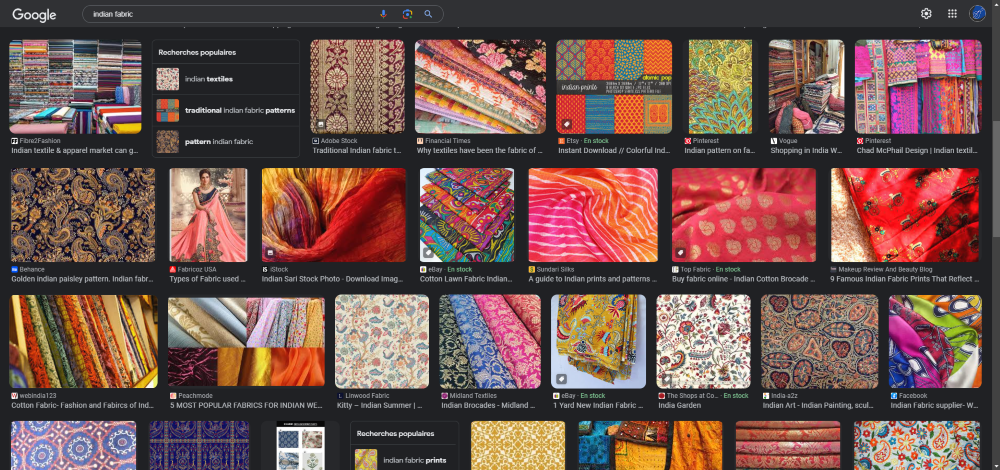Open 'A guide to Indian prints and patterns' link
Image resolution: width=1000 pixels, height=470 pixels.
(x=592, y=279)
